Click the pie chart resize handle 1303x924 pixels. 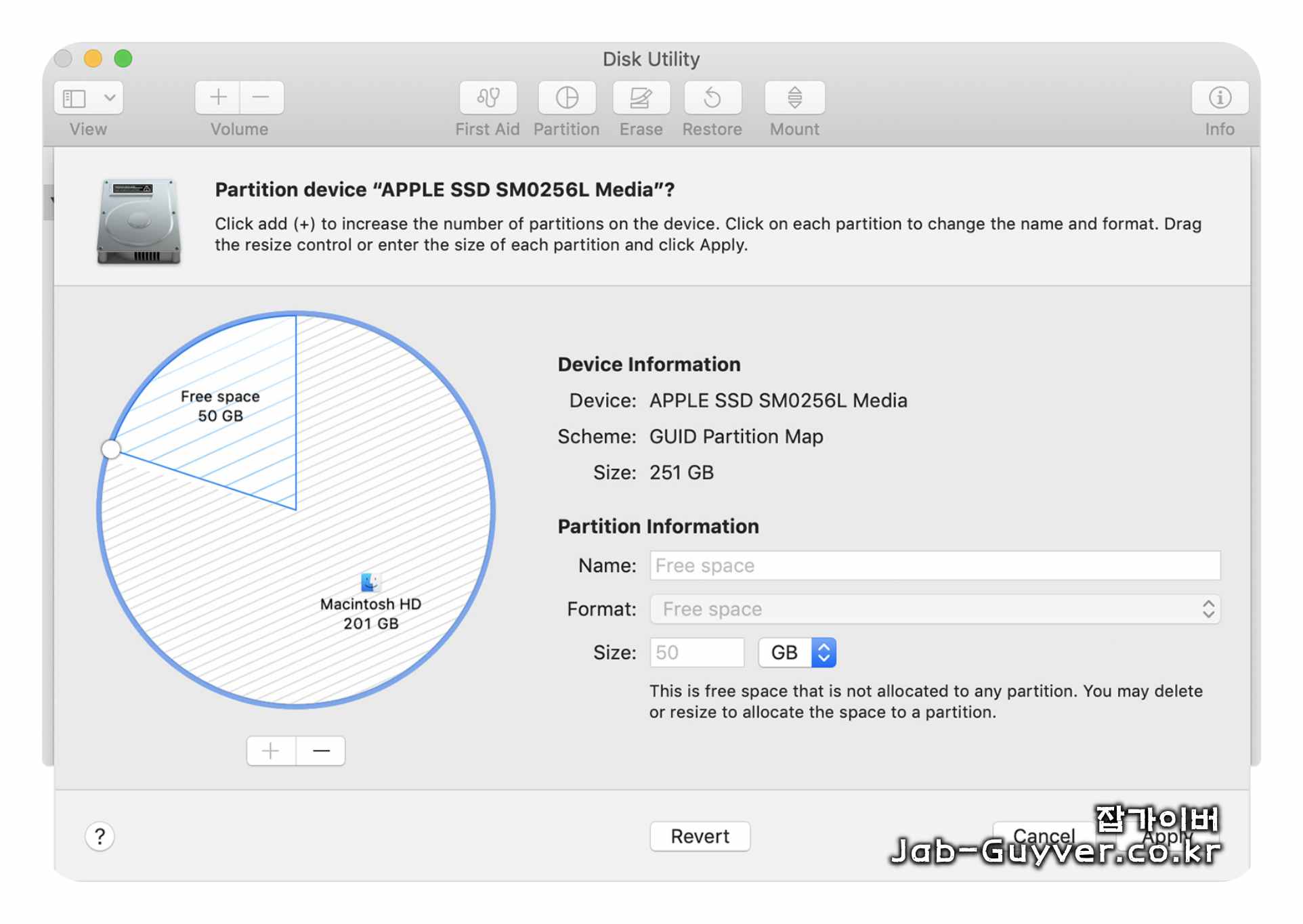click(x=111, y=449)
